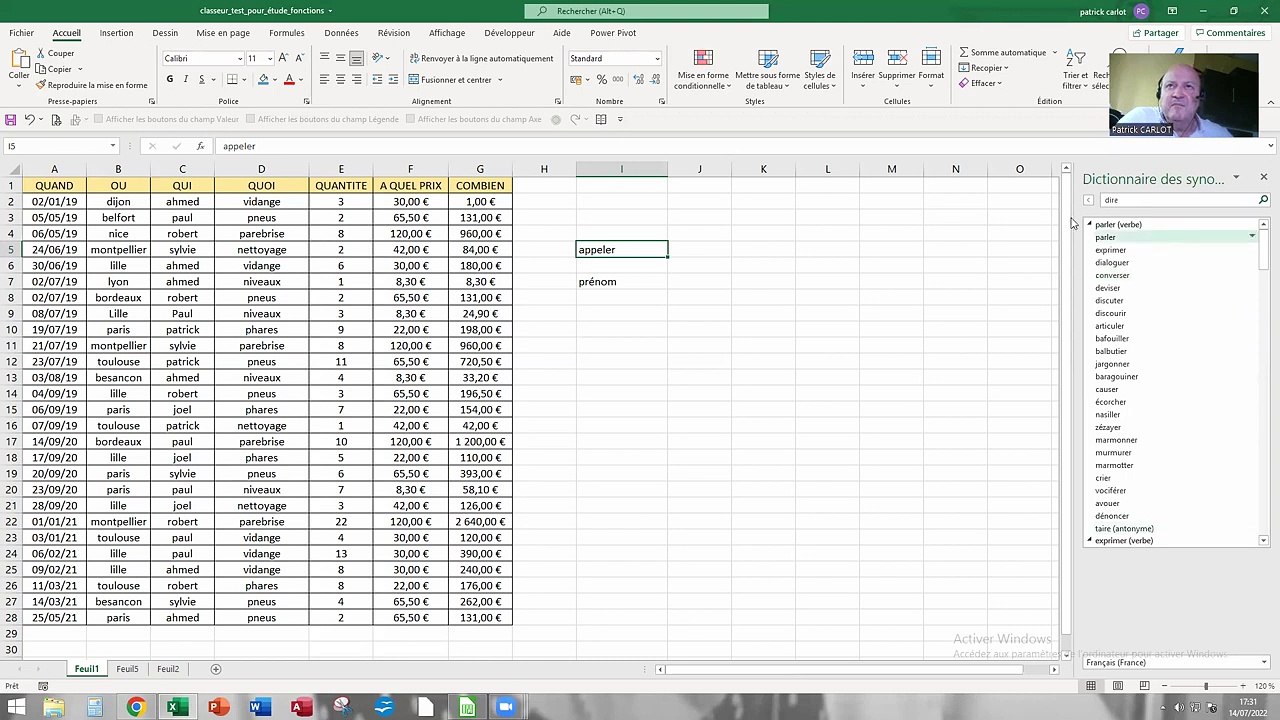This screenshot has width=1280, height=720.
Task: Click the undo arrow
Action: tap(29, 119)
